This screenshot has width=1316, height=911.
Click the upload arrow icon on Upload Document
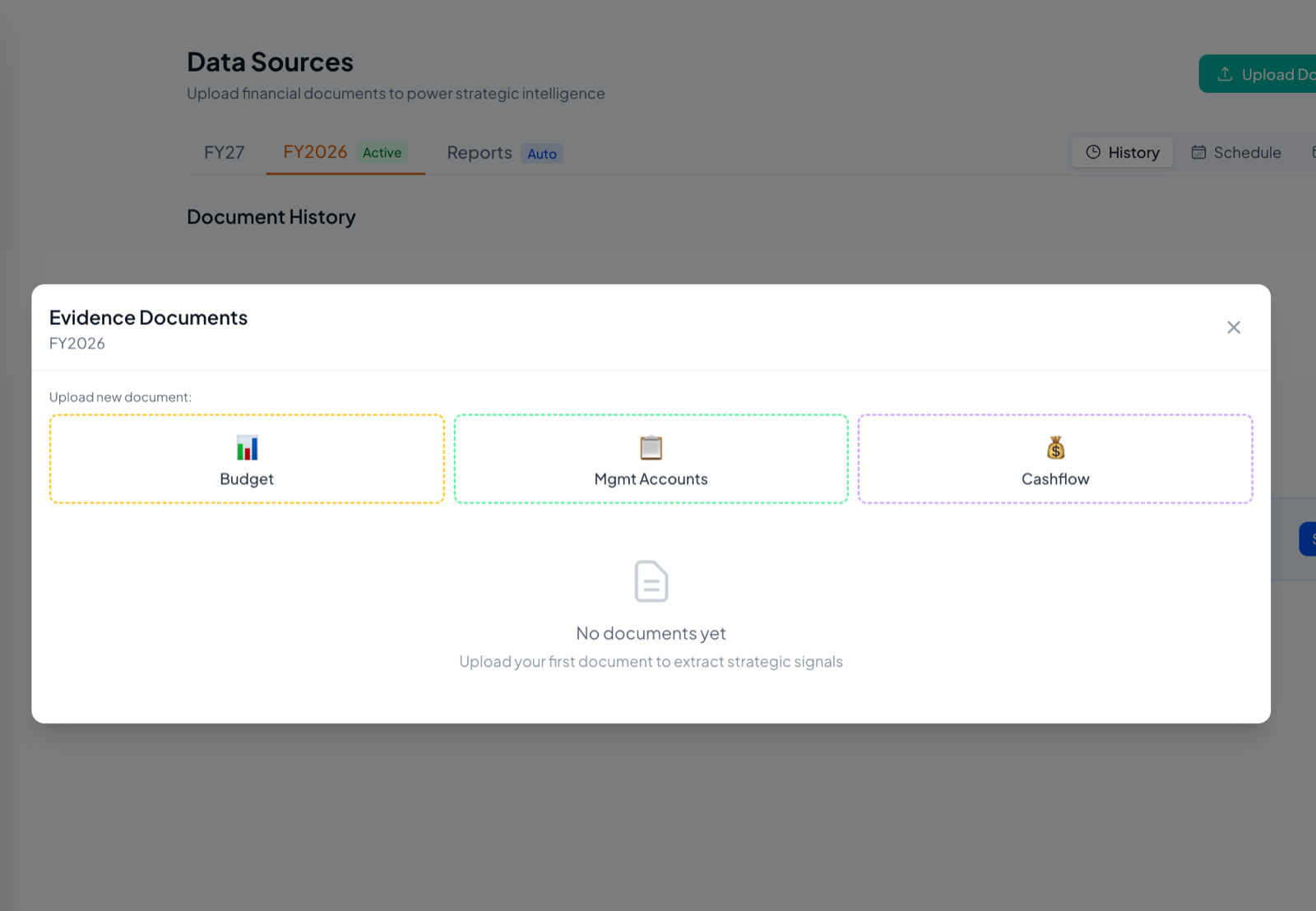1225,73
